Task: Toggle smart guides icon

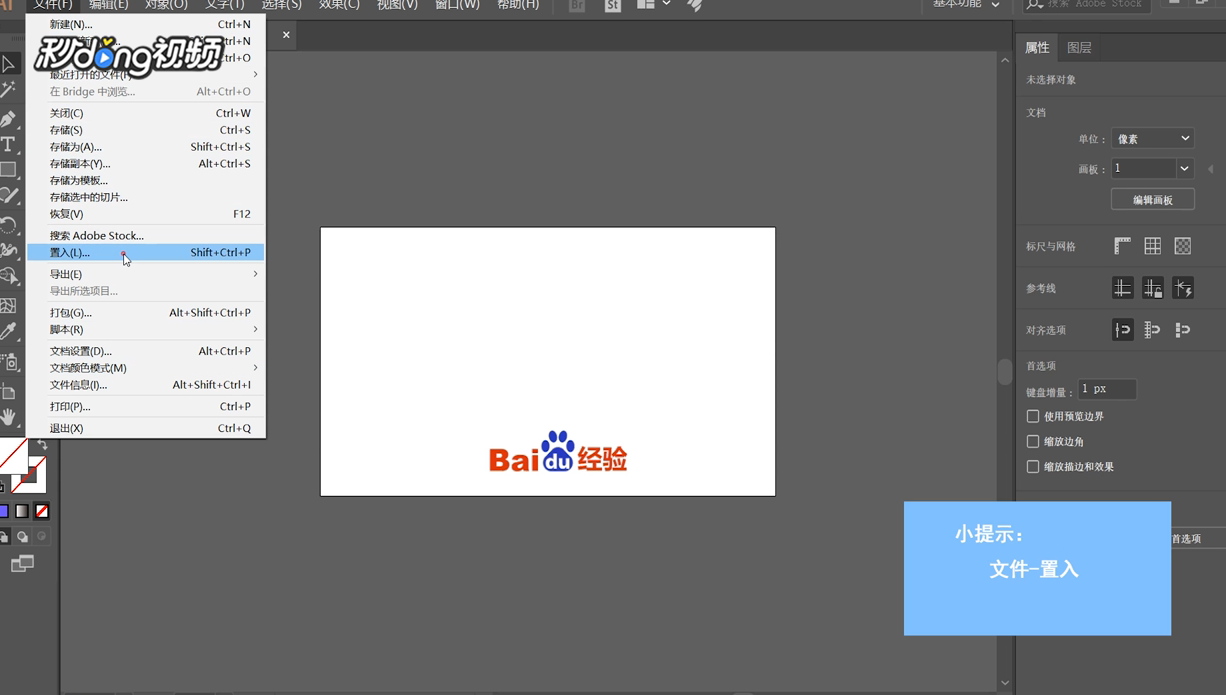Action: pyautogui.click(x=1183, y=288)
